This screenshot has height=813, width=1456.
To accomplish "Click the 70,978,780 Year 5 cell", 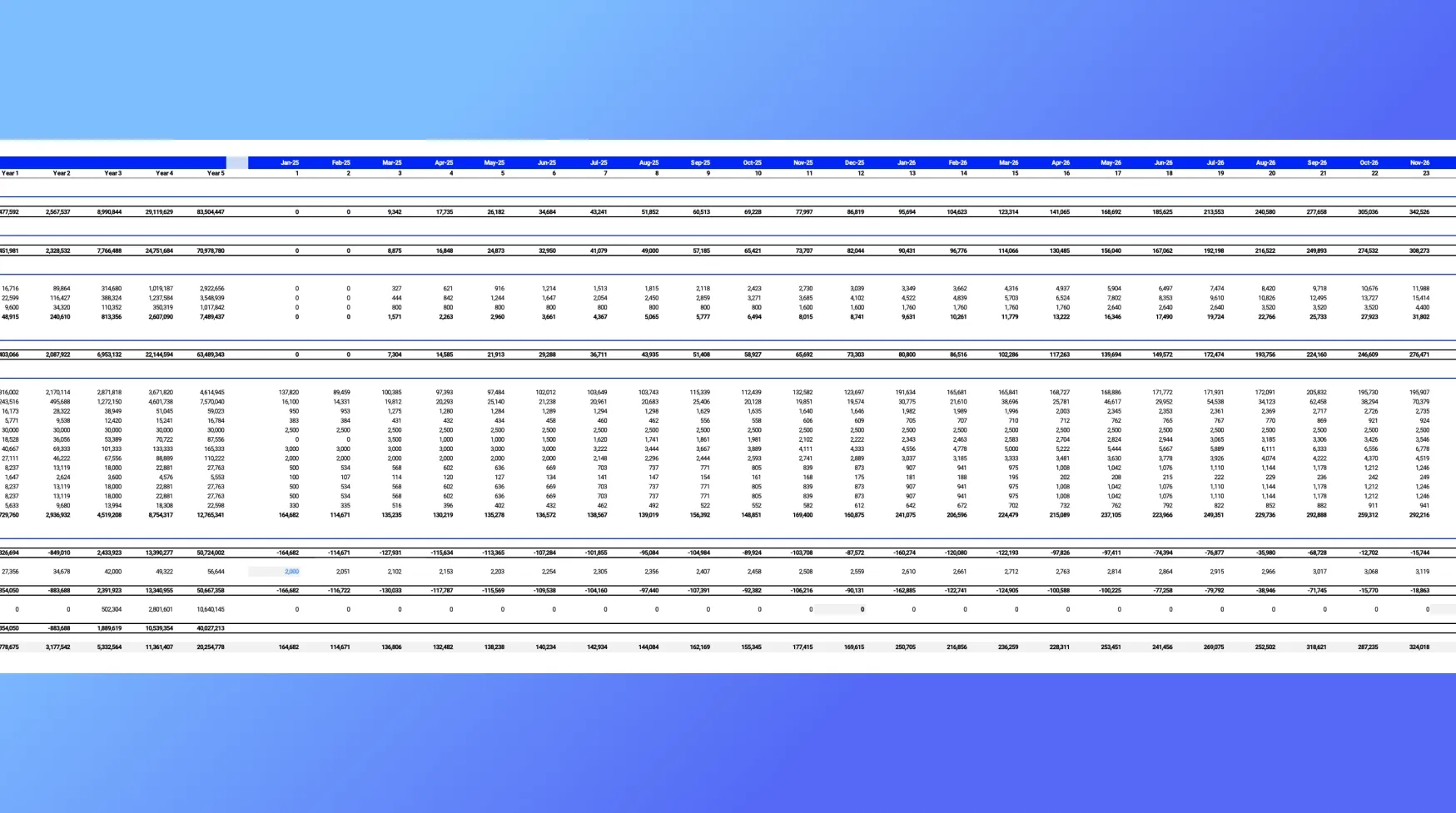I will (x=210, y=250).
